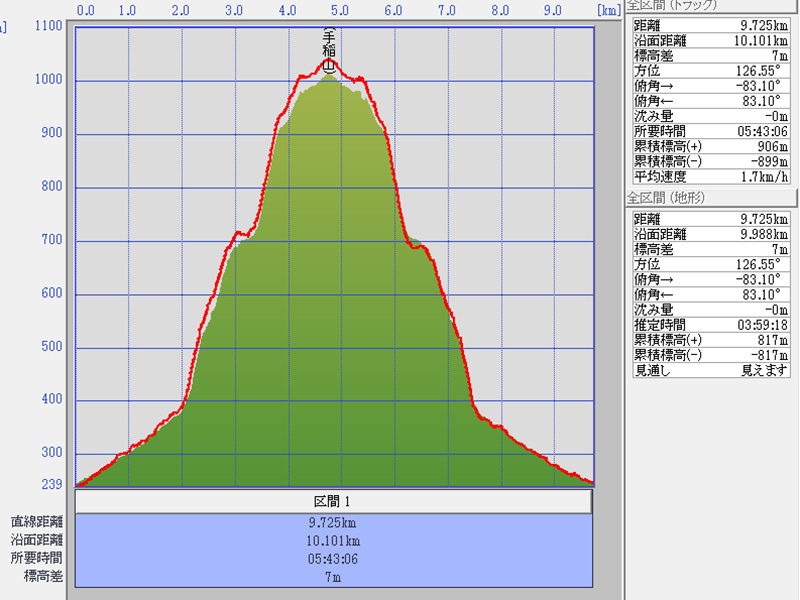Click the 直線距離 9.725km cell under 区間 1

pos(333,522)
